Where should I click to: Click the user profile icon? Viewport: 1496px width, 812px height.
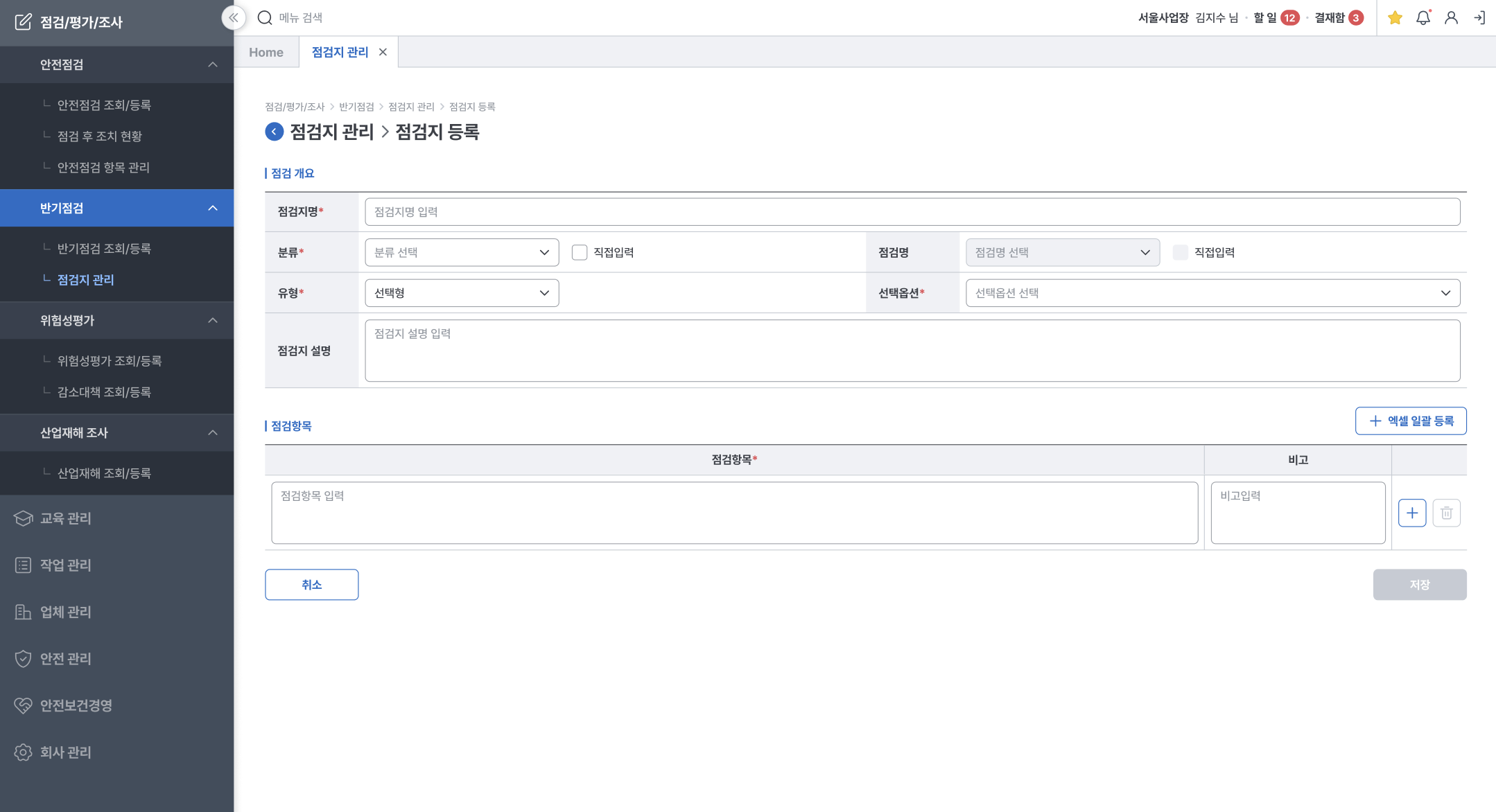(1451, 18)
